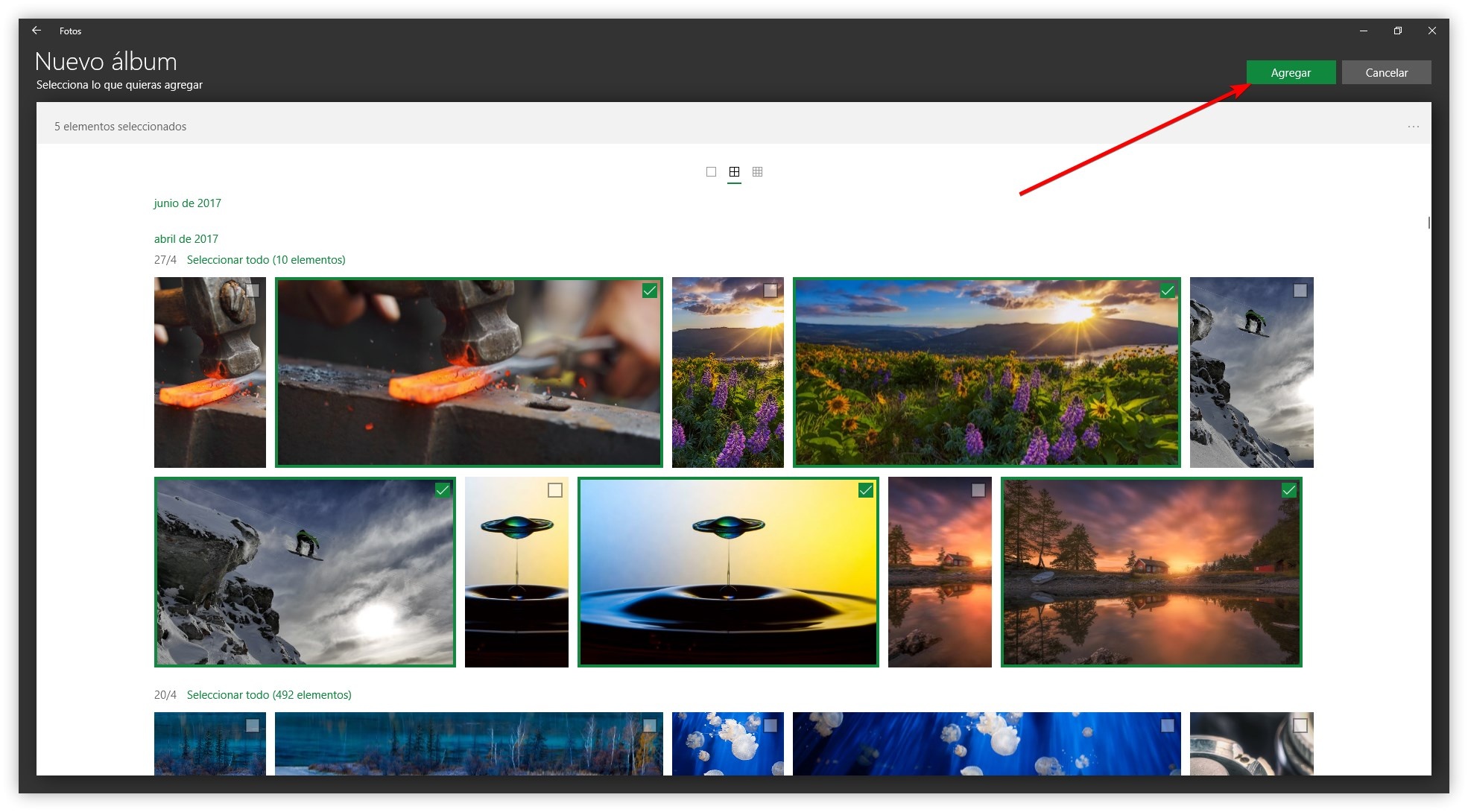Minimize the Fotos window

coord(1363,31)
